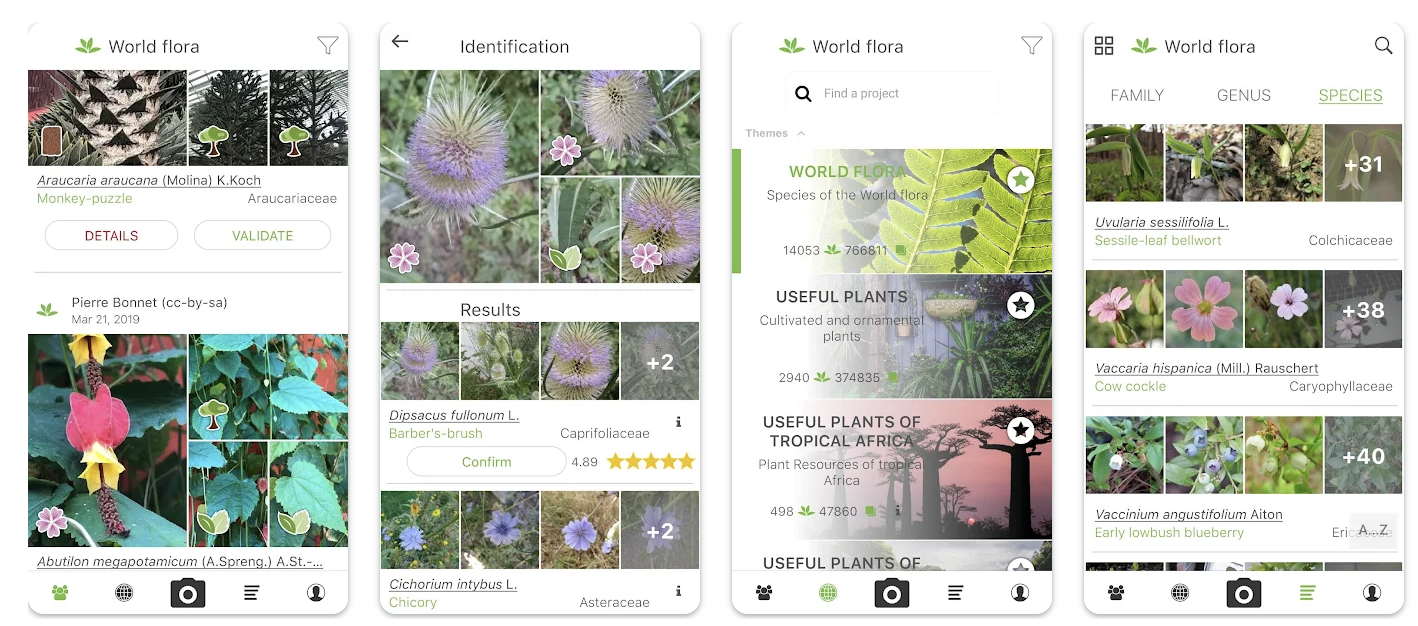Tap the list icon on the Identification screen

point(604,593)
